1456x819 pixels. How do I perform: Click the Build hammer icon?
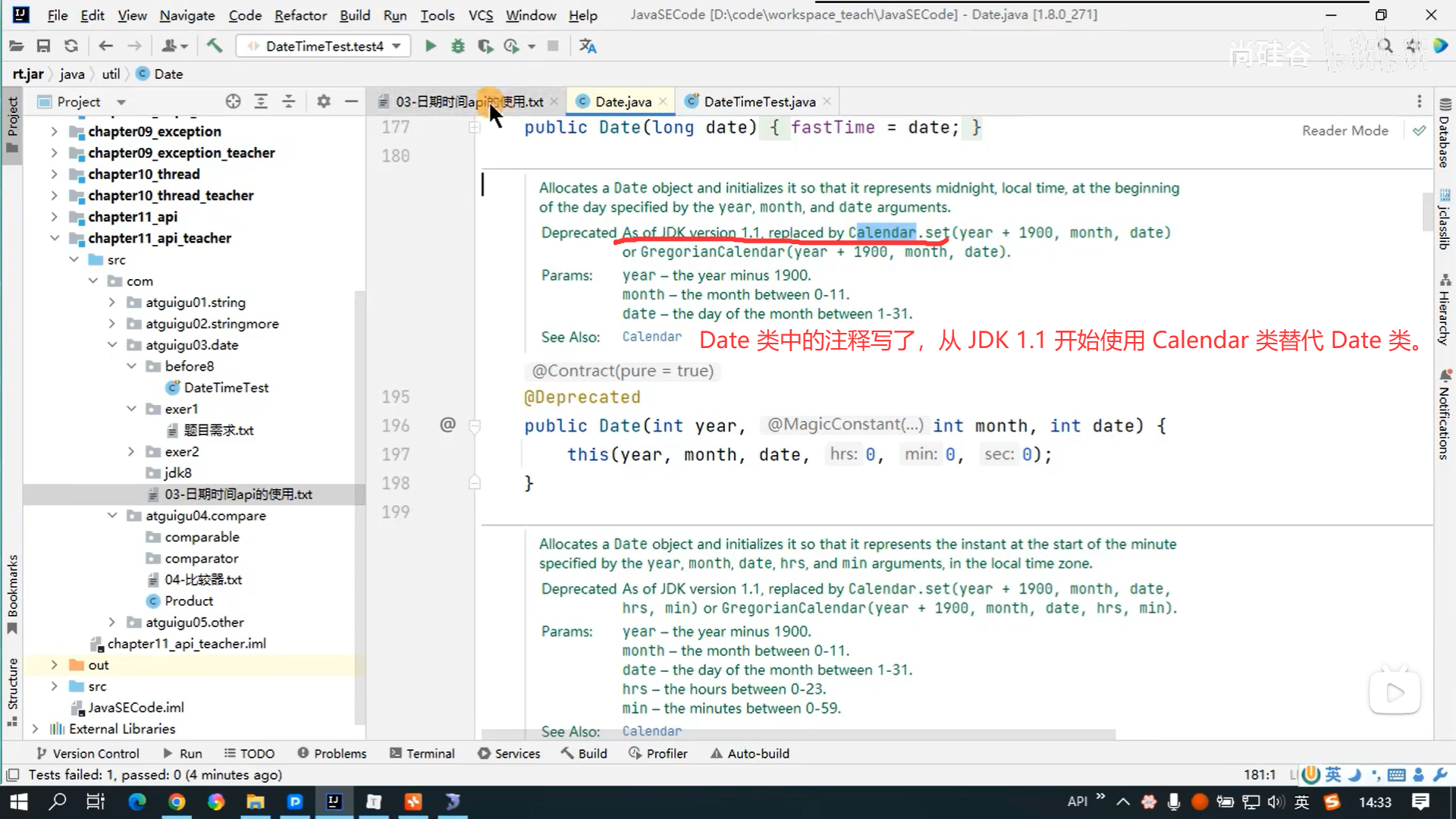[215, 46]
